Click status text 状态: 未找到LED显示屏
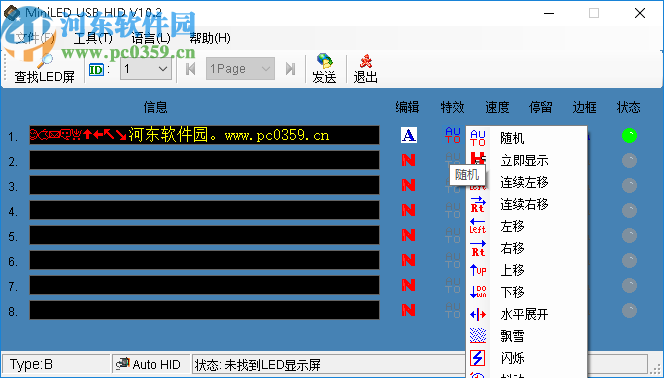Screen dimensions: 664x378 point(257,364)
